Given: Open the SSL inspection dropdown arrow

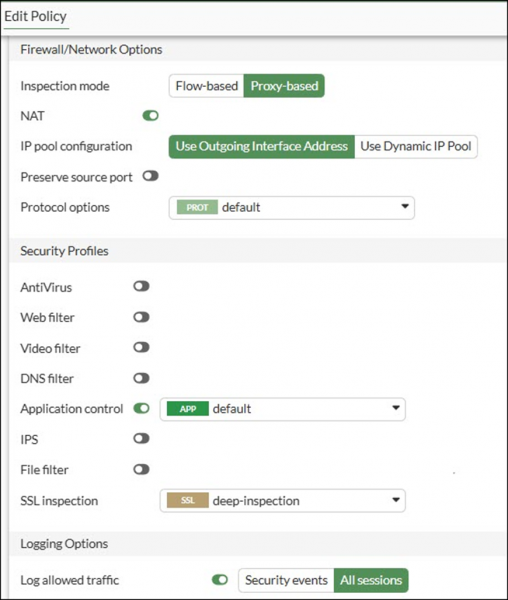Looking at the screenshot, I should click(396, 500).
